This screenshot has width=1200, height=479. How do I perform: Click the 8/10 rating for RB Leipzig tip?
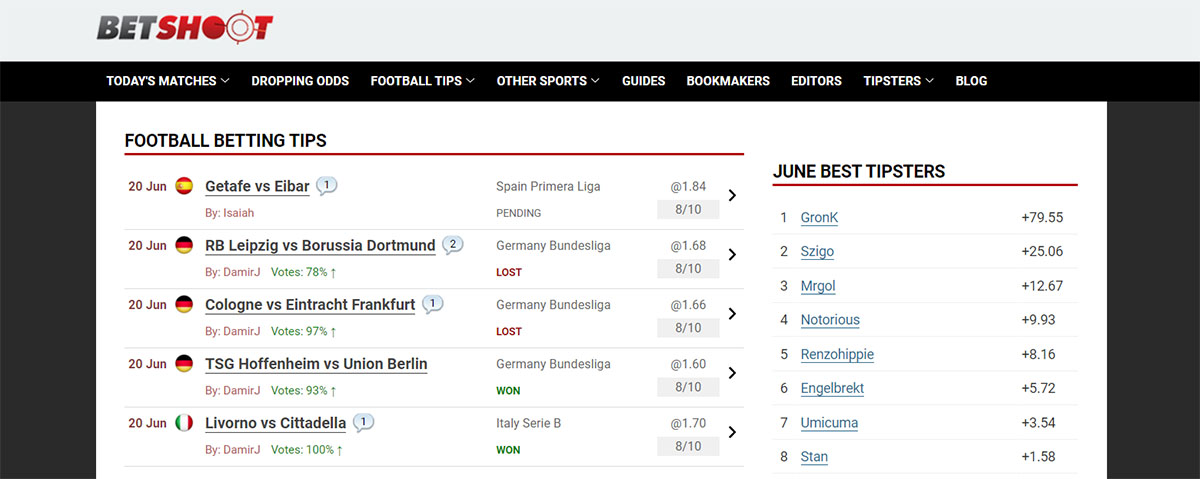pos(688,269)
